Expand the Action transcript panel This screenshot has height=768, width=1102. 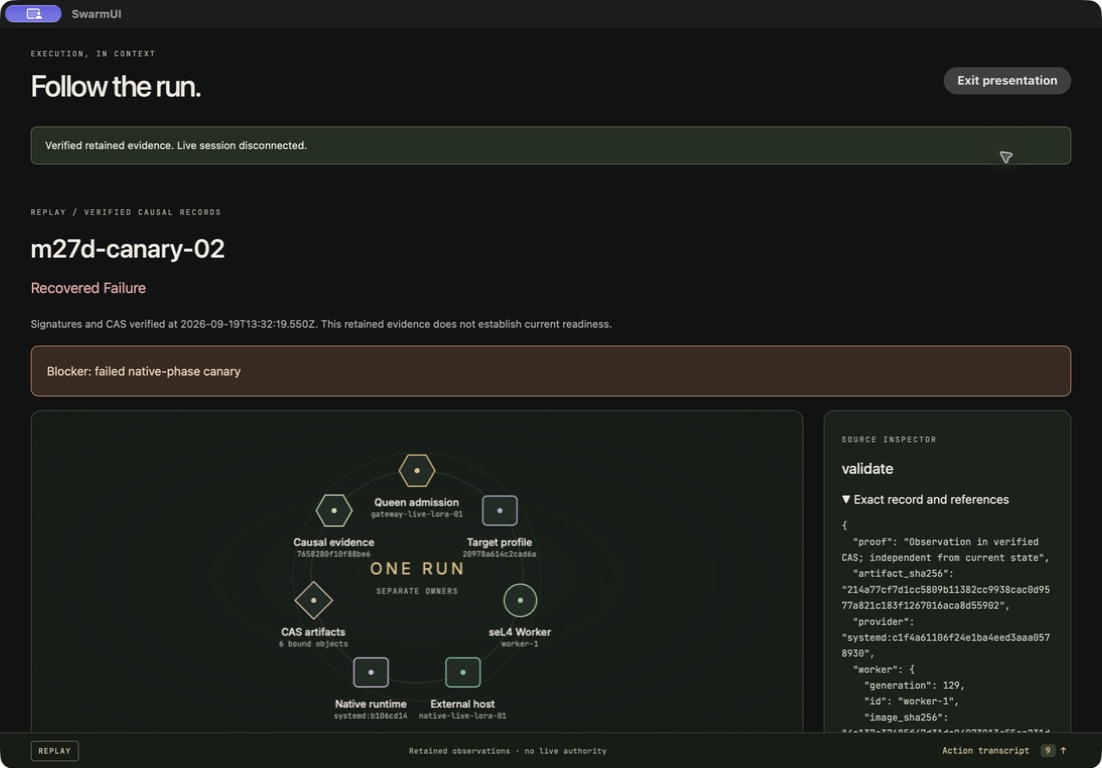pos(985,750)
